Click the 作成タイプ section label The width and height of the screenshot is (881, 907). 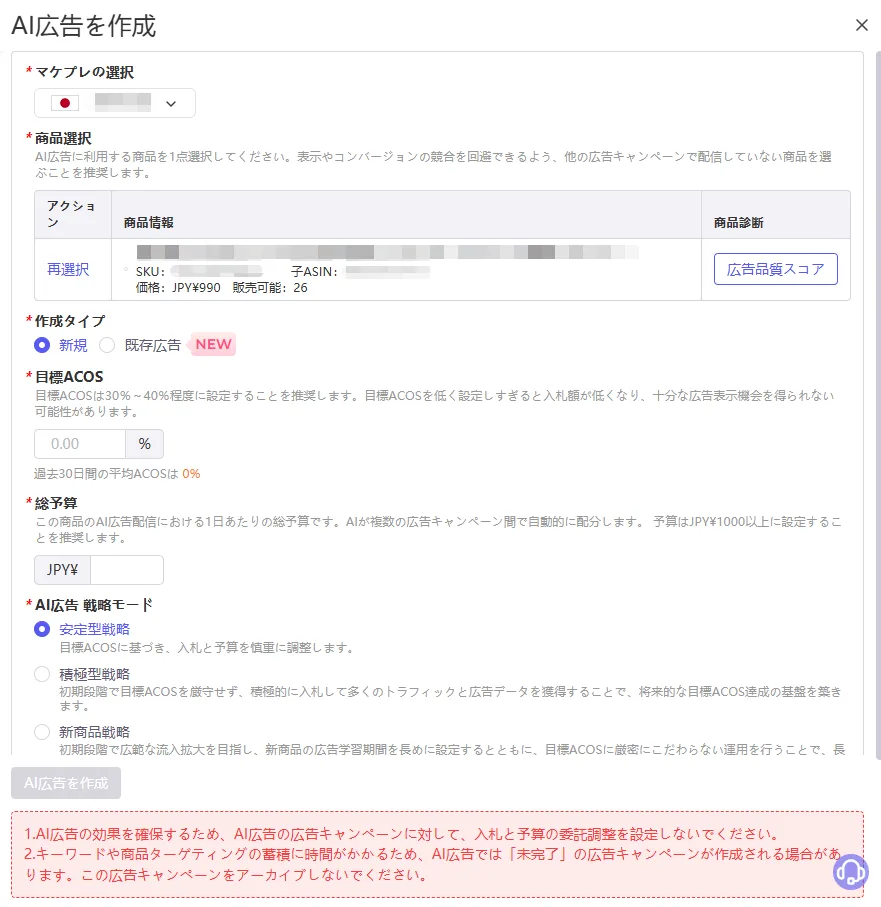(x=70, y=321)
